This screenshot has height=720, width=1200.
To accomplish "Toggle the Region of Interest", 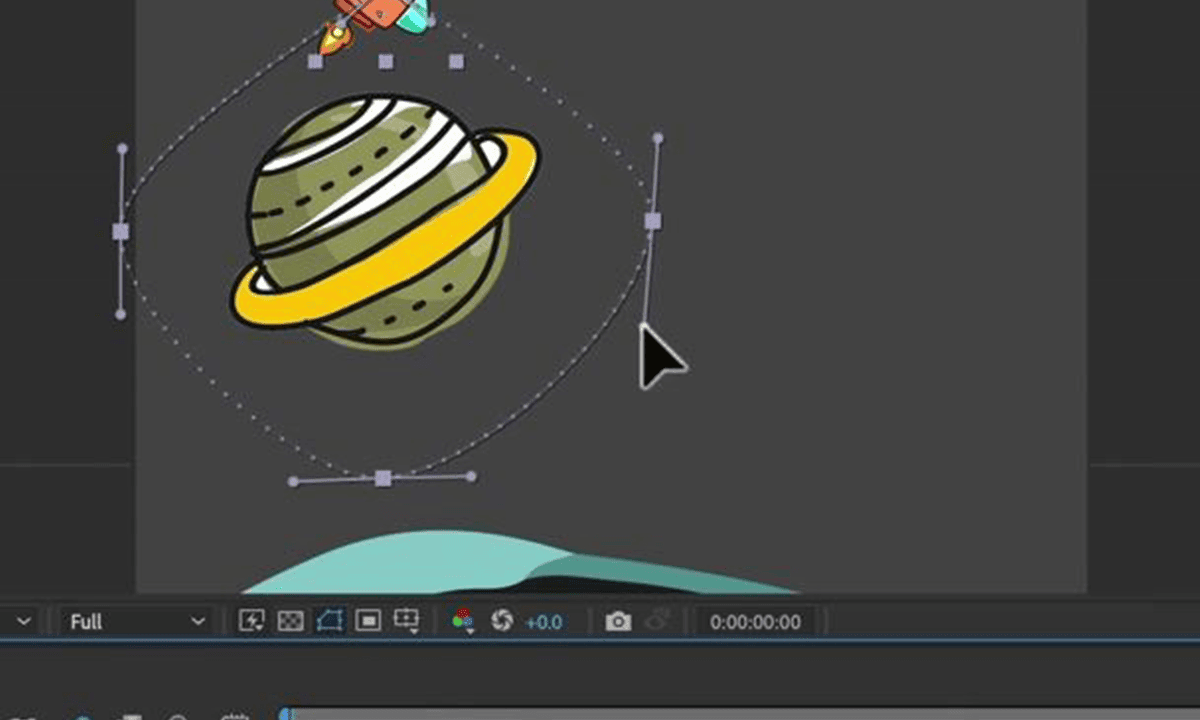I will 368,621.
